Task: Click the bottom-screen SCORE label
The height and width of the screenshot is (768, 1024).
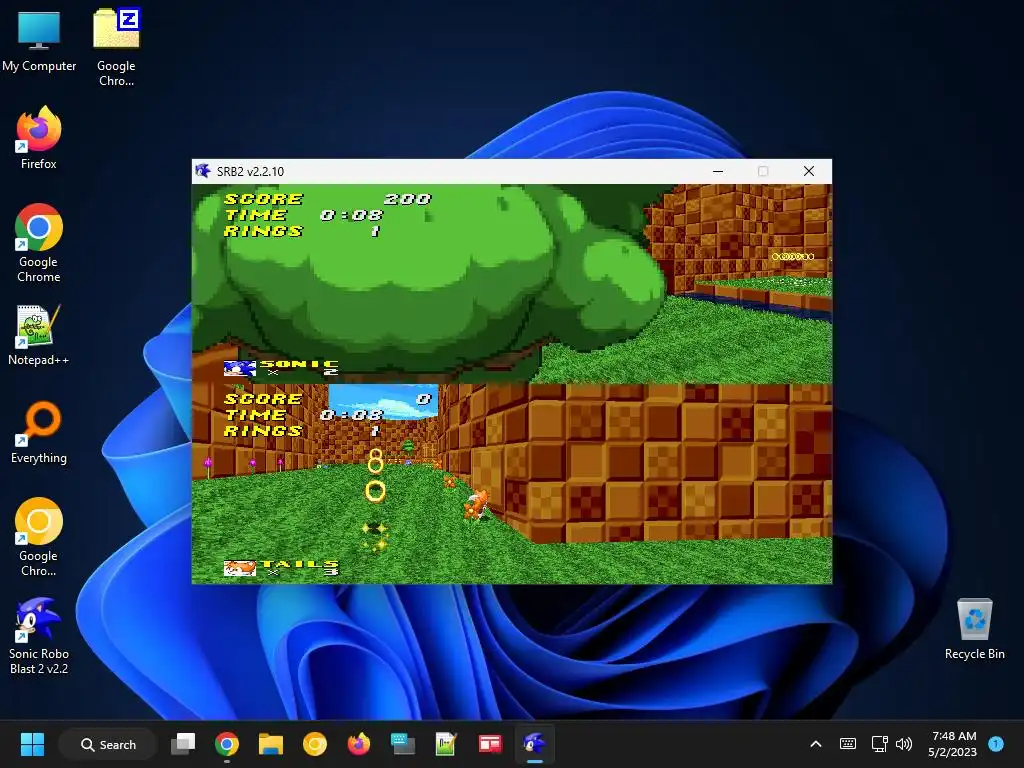Action: pyautogui.click(x=263, y=399)
